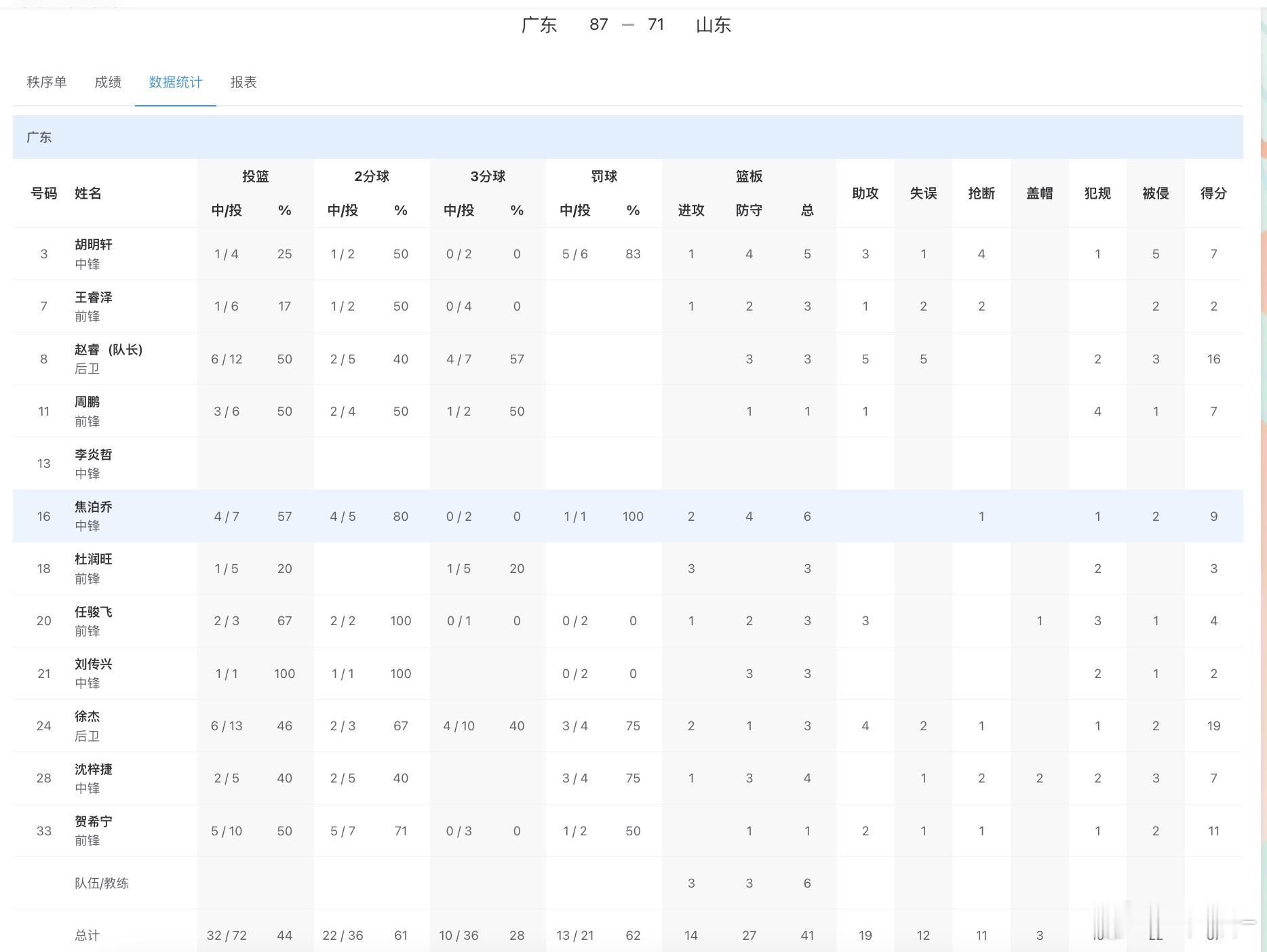This screenshot has height=952, width=1267.
Task: Select the score 71 in the scoreboard
Action: (656, 24)
